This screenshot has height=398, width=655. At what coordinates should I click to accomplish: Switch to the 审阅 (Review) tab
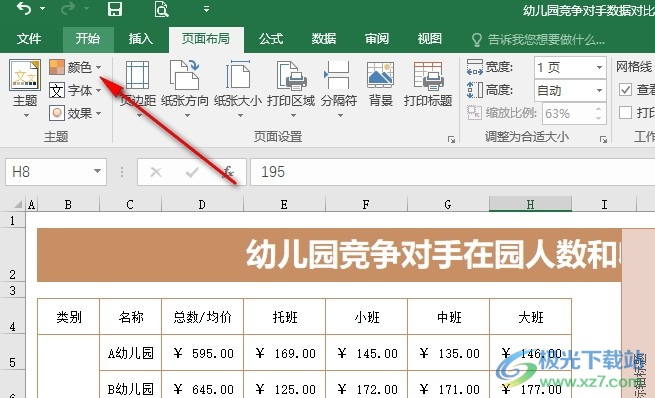tap(377, 39)
